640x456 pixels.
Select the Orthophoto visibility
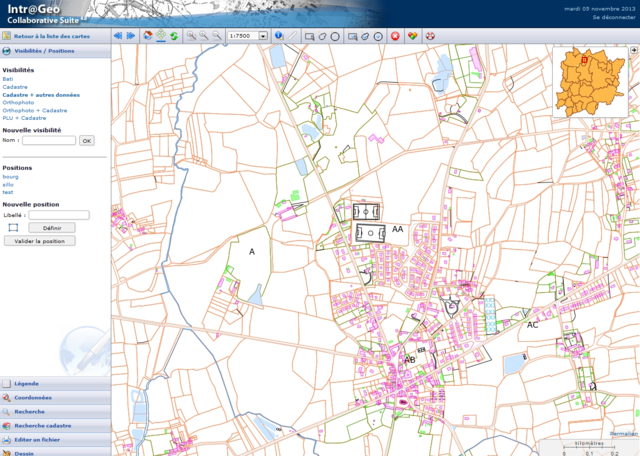[x=18, y=102]
